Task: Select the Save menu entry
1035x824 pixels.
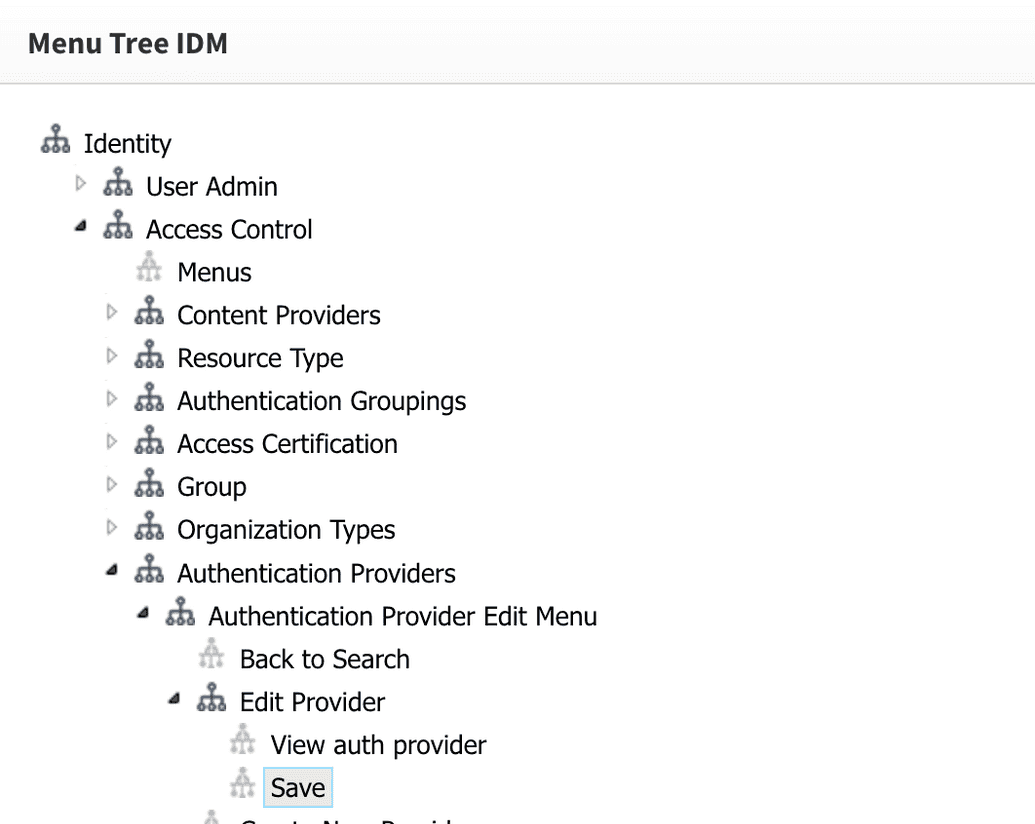Action: click(x=297, y=787)
